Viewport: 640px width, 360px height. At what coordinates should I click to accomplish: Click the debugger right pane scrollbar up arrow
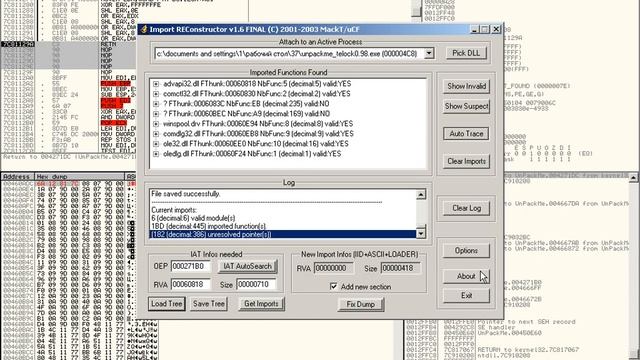click(x=633, y=178)
